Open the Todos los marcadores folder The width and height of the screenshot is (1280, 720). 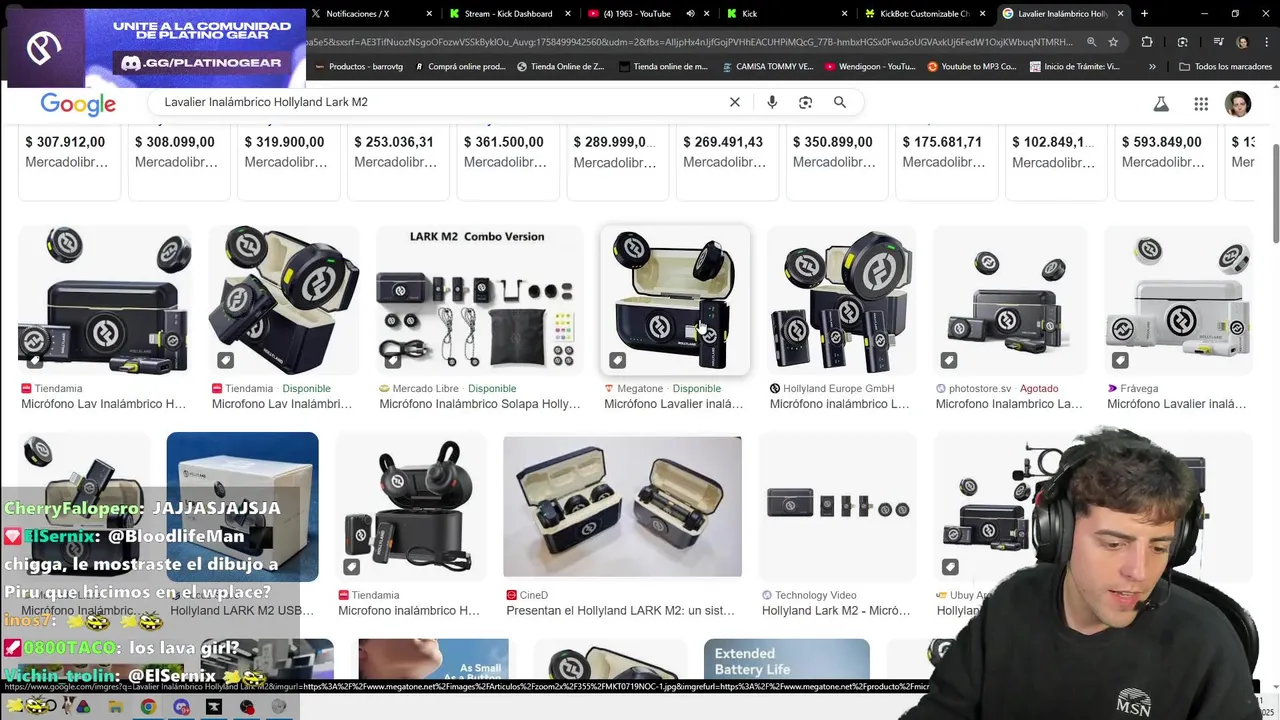[x=1225, y=66]
